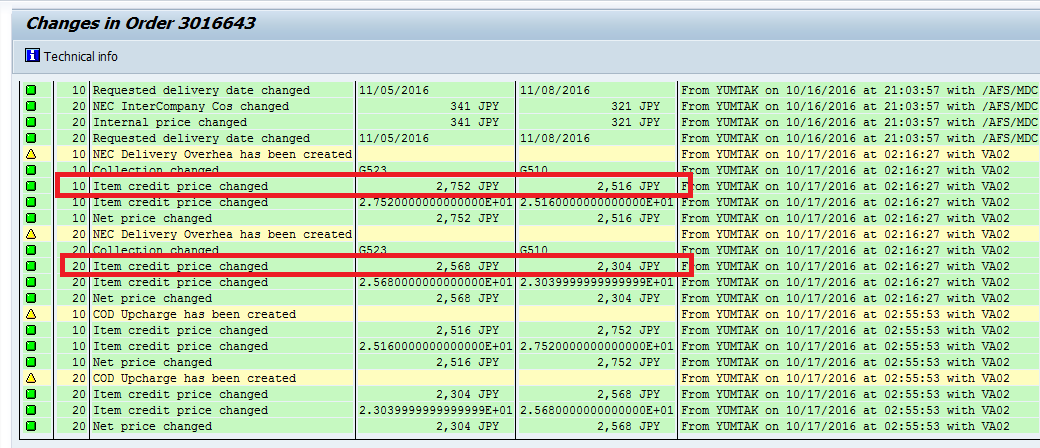Screen dimensions: 1040x448
Task: Click green status icon for item 10 Collection changed
Action: [x=31, y=171]
